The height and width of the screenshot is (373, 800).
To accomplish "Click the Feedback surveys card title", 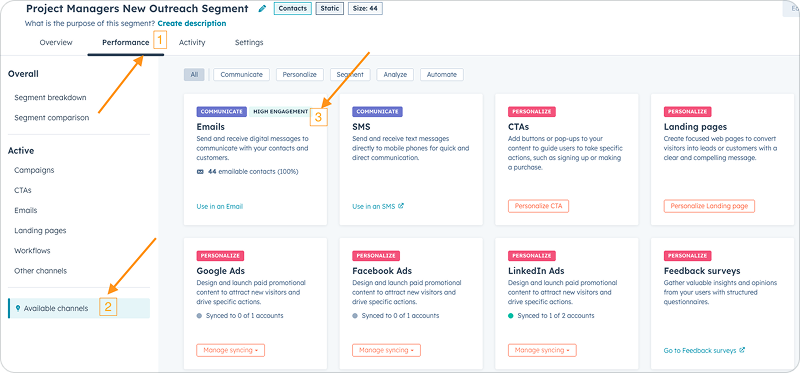I will click(x=702, y=271).
